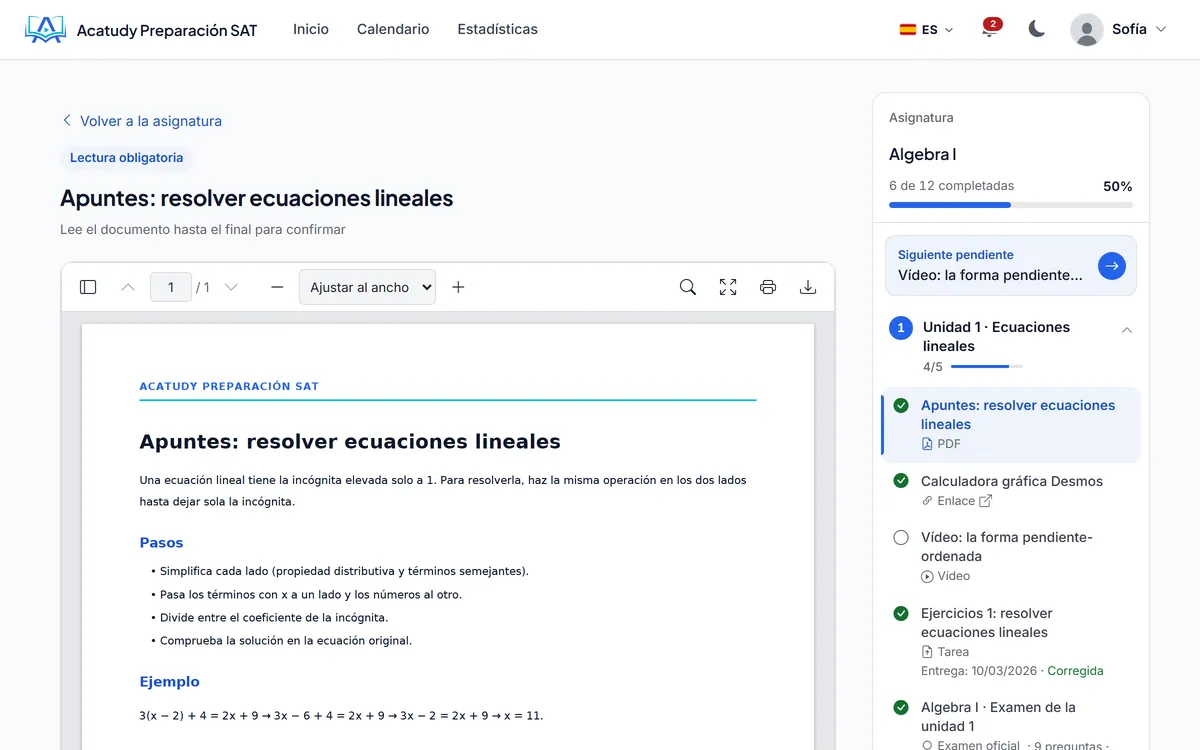The height and width of the screenshot is (750, 1200).
Task: Open the 'Ajustar al ancho' zoom dropdown
Action: 368,287
